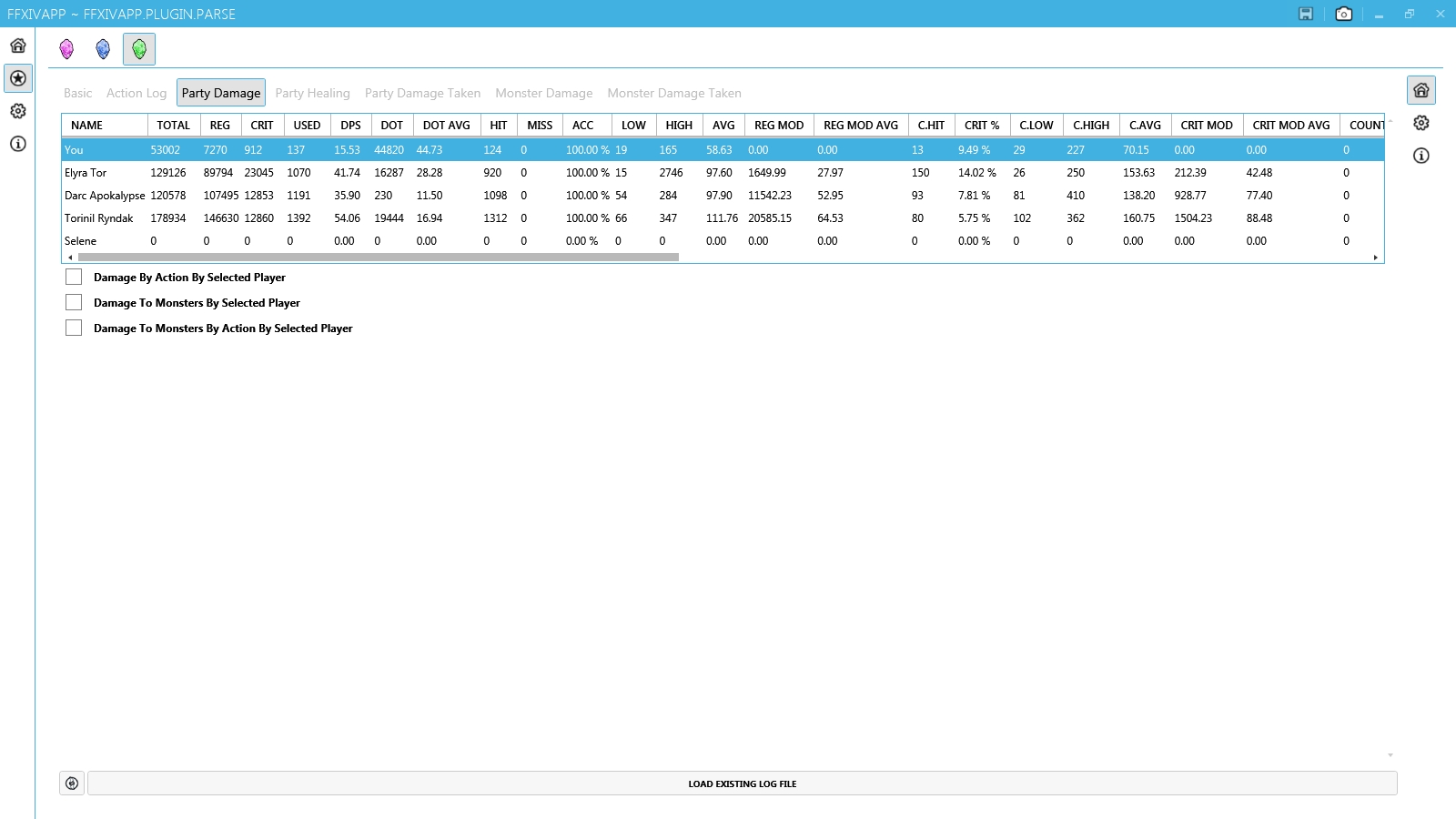Screen dimensions: 1456x819
Task: Select the green crystal icon
Action: pos(139,49)
